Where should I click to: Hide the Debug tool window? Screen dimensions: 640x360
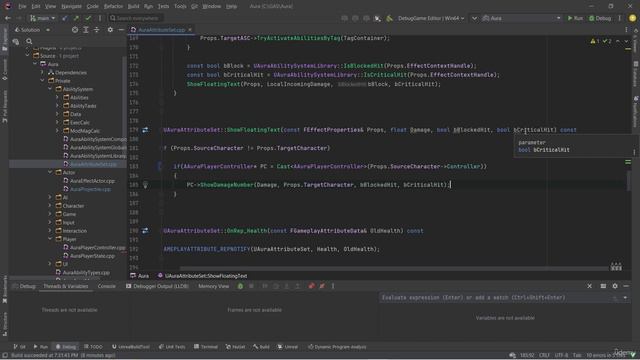pos(626,286)
